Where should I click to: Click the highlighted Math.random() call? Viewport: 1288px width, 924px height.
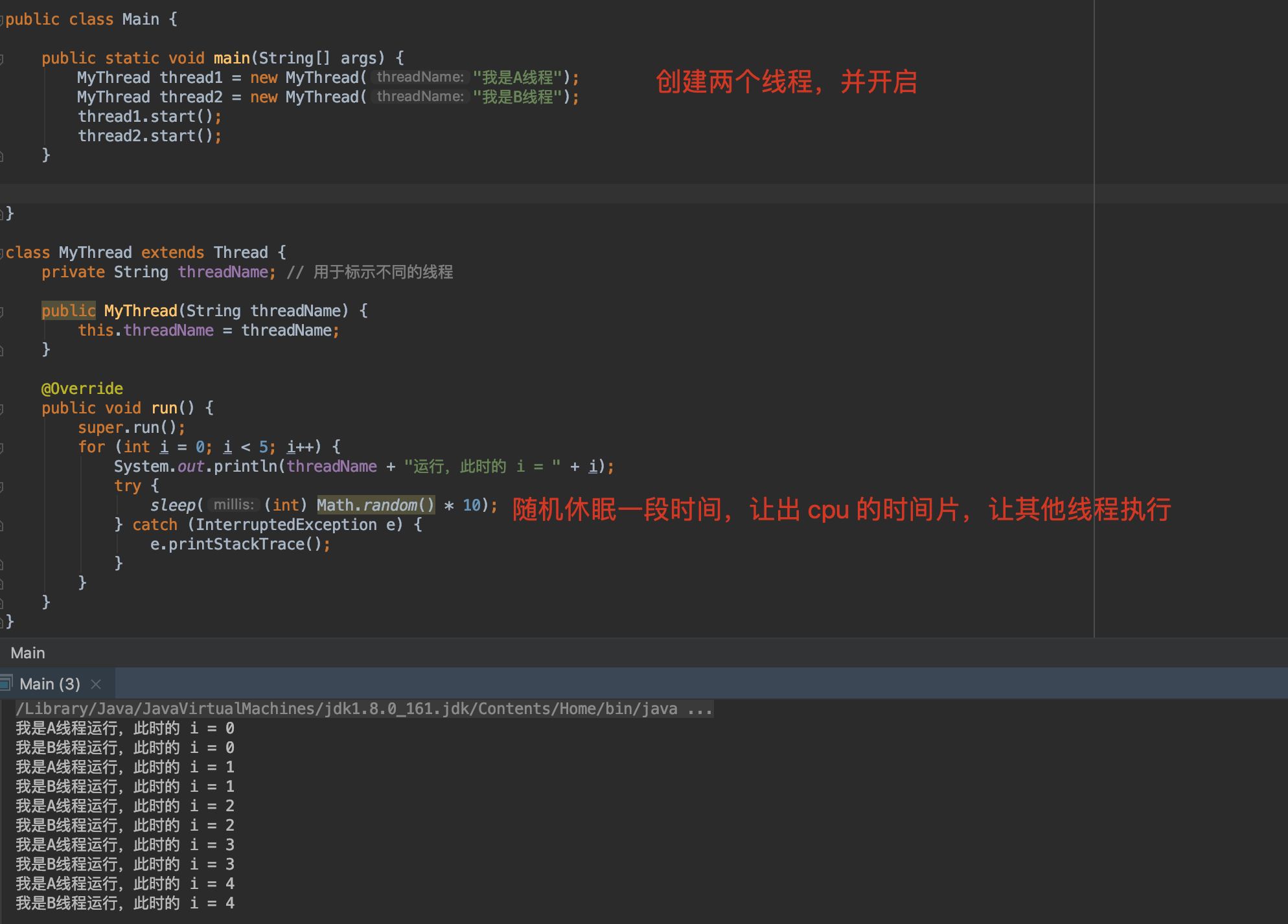(375, 505)
